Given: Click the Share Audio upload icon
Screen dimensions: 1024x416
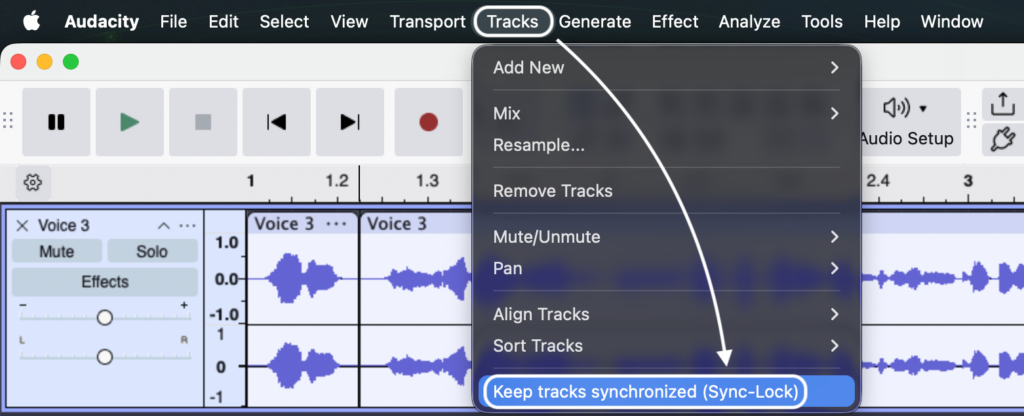Looking at the screenshot, I should pos(1000,105).
